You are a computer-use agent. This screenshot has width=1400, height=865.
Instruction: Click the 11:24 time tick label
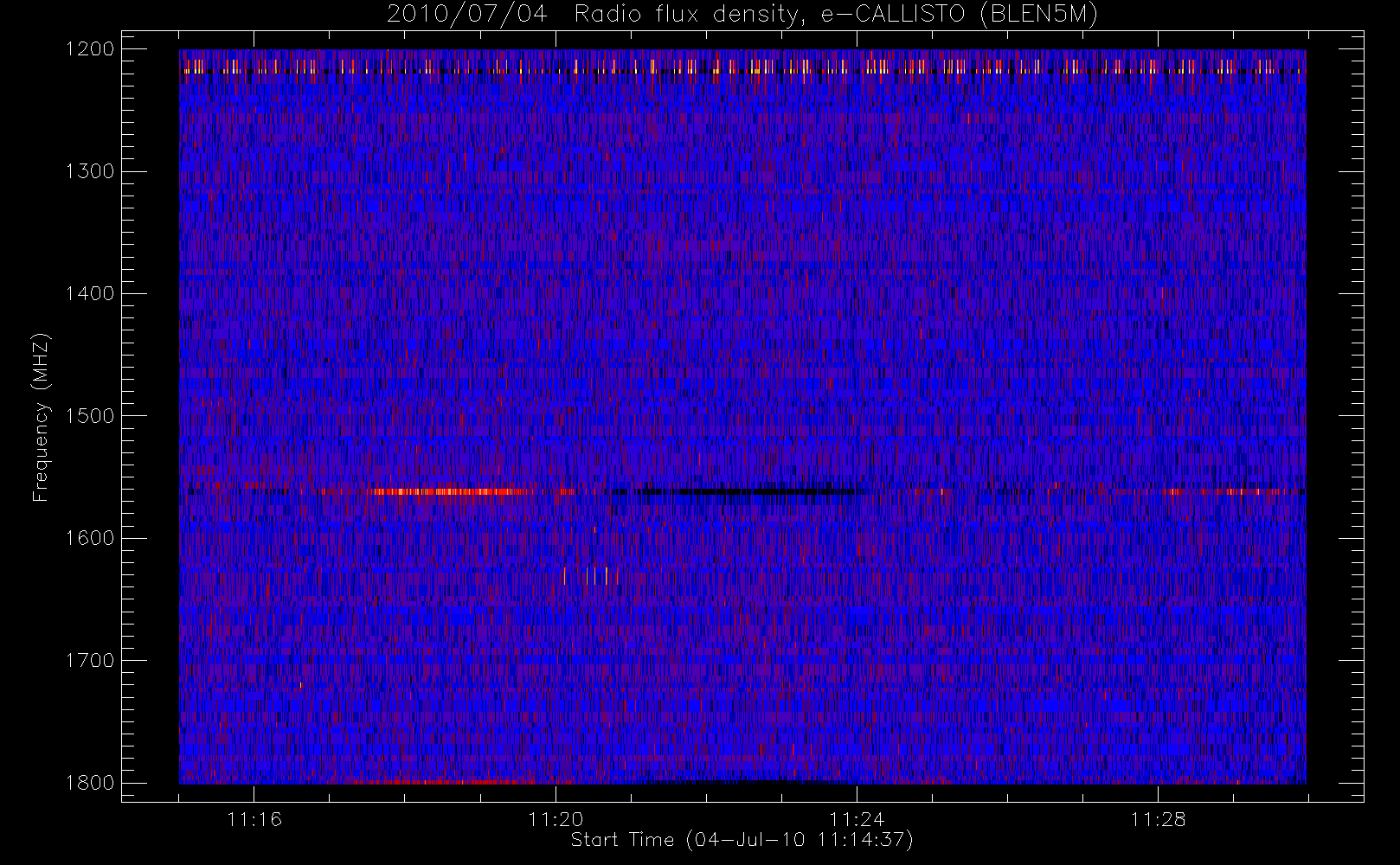click(857, 819)
